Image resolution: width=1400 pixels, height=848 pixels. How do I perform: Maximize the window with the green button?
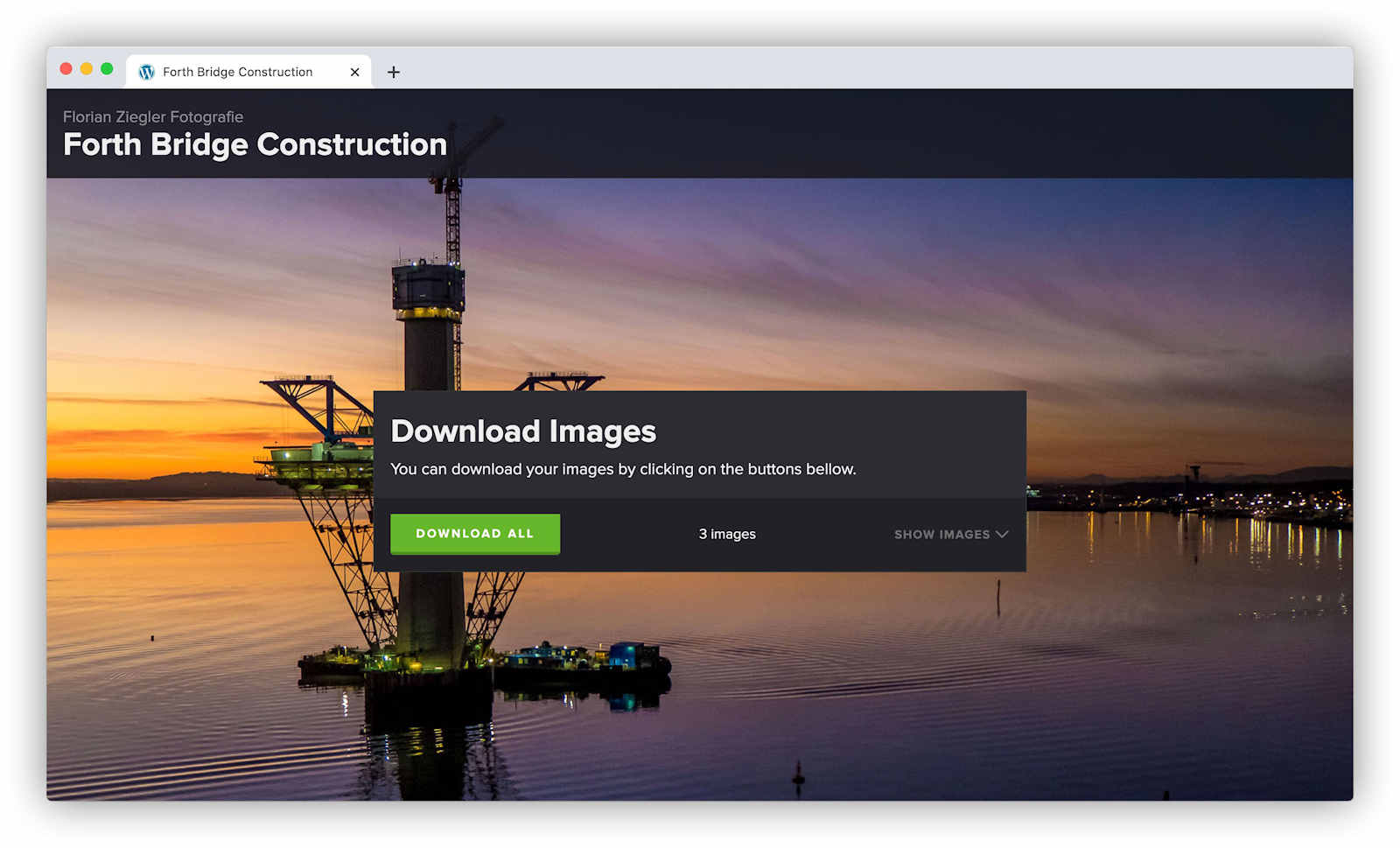point(107,69)
